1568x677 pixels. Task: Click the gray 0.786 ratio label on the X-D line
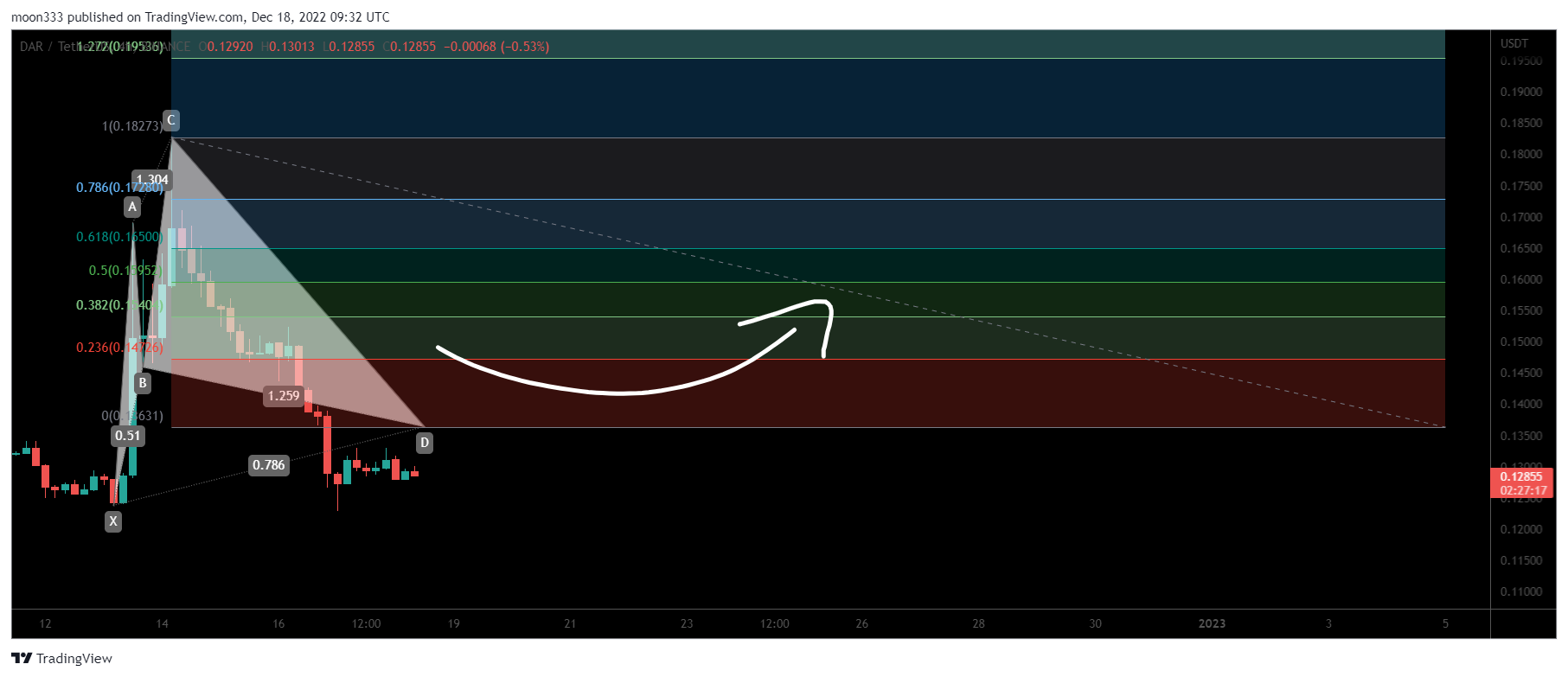(268, 465)
